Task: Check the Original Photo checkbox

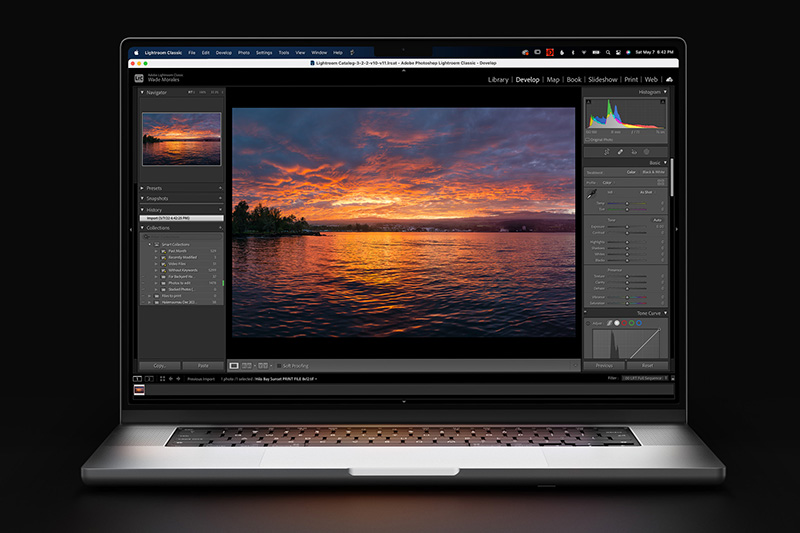Action: (x=588, y=139)
